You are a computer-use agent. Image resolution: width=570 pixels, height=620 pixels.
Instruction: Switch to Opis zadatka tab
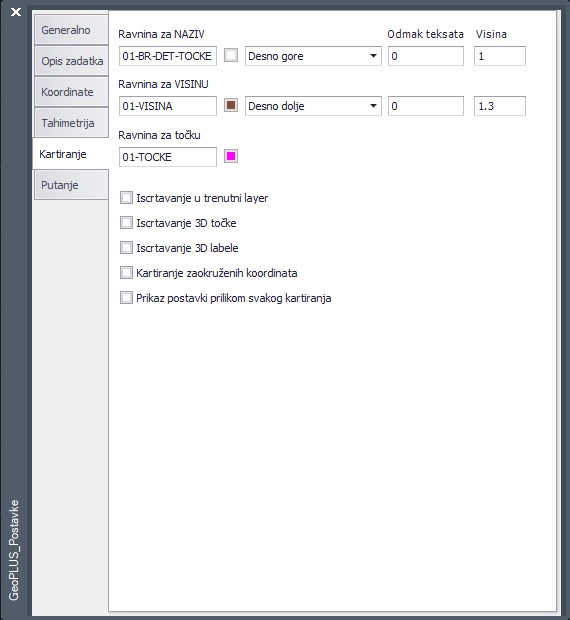[71, 61]
